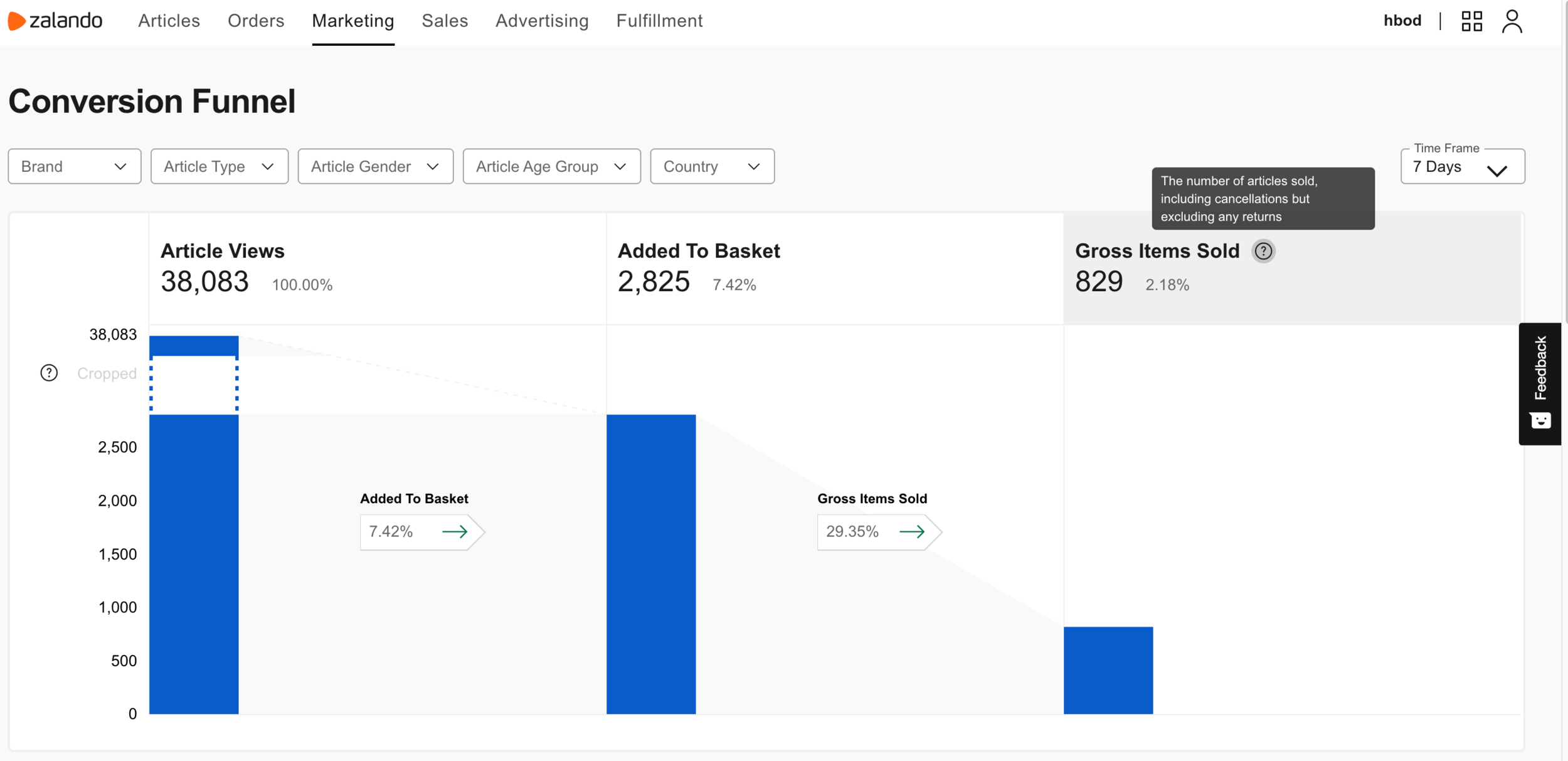Click the 2.18% percentage
The image size is (1568, 761).
click(1167, 285)
